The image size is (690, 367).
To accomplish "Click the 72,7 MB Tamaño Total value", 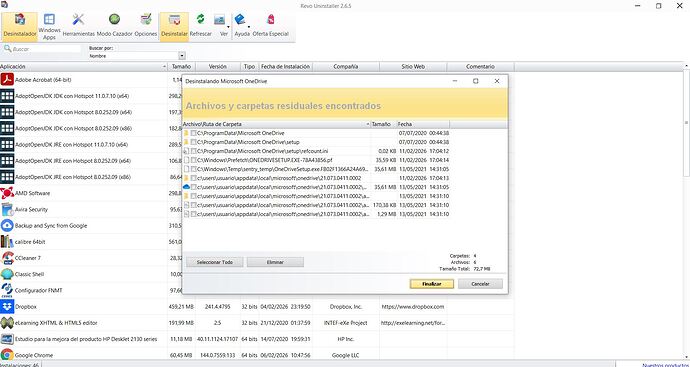I will pos(482,268).
